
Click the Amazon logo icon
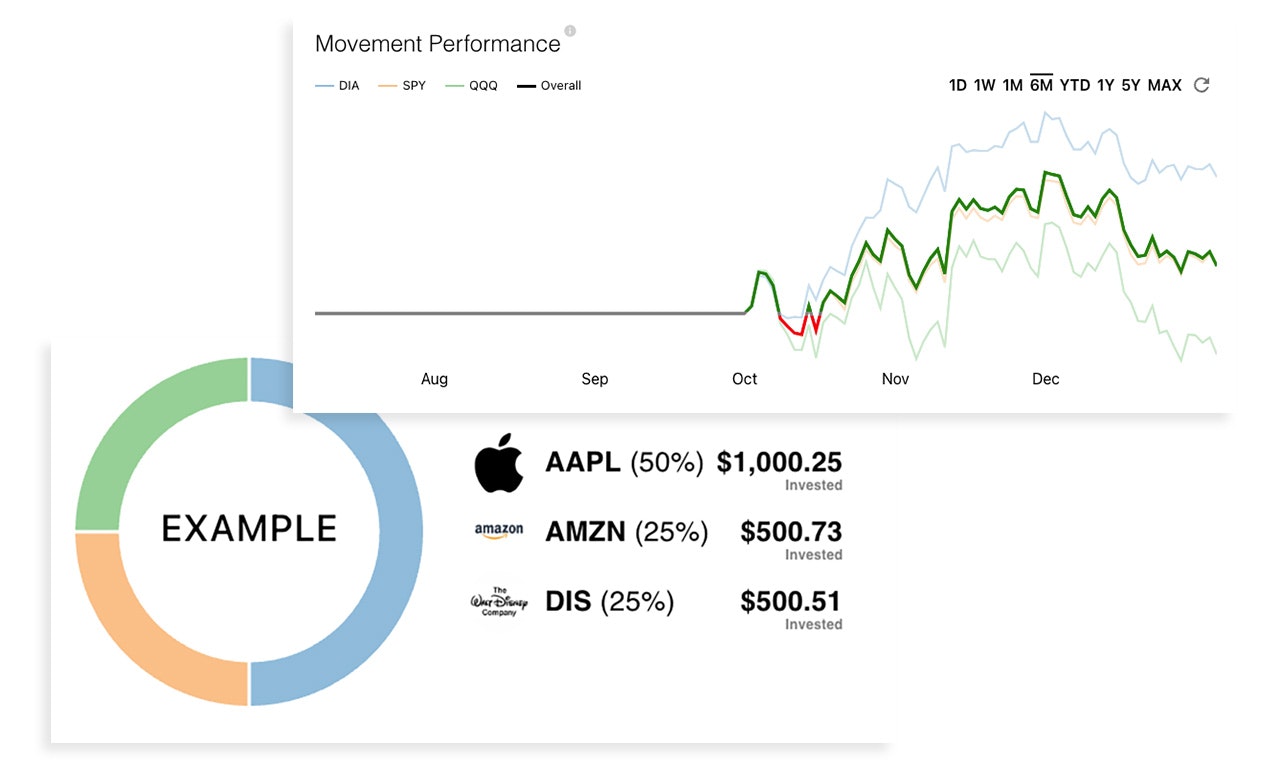pos(499,532)
